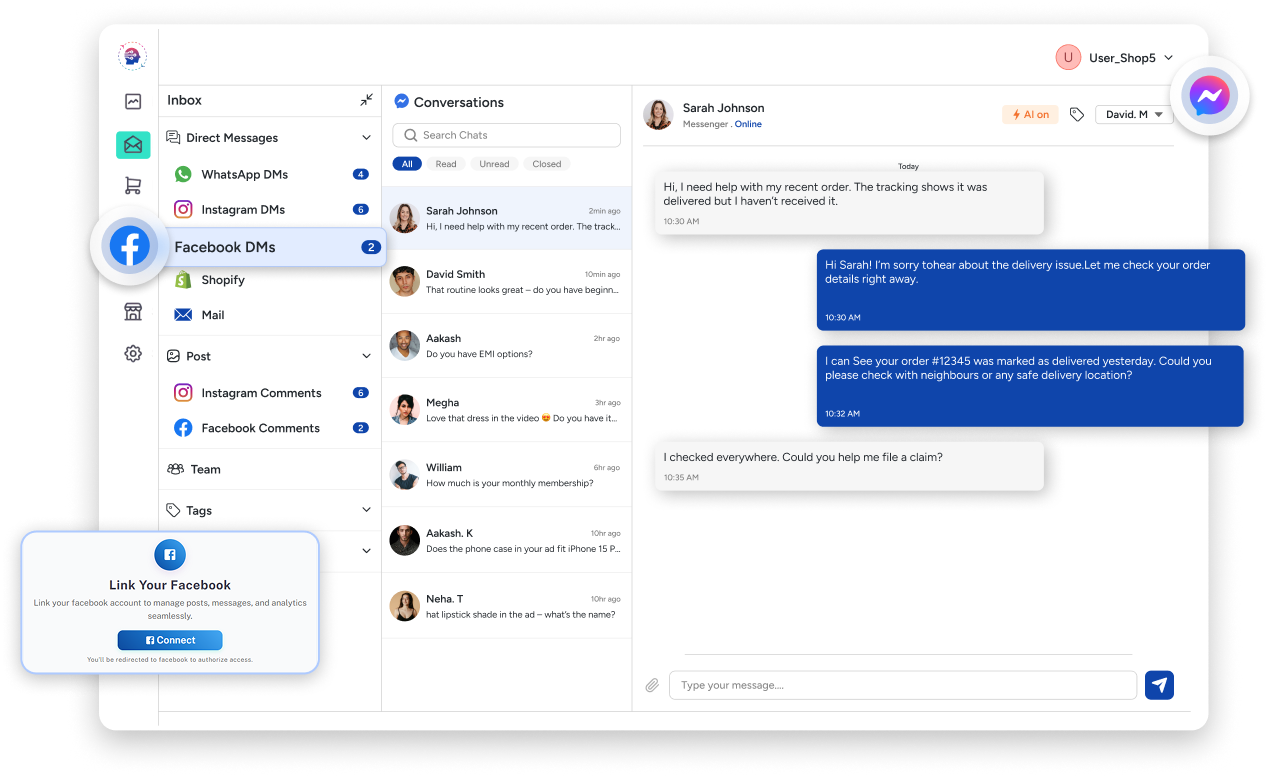Viewport: 1269px width, 777px height.
Task: Open Megha conversation
Action: tap(506, 410)
